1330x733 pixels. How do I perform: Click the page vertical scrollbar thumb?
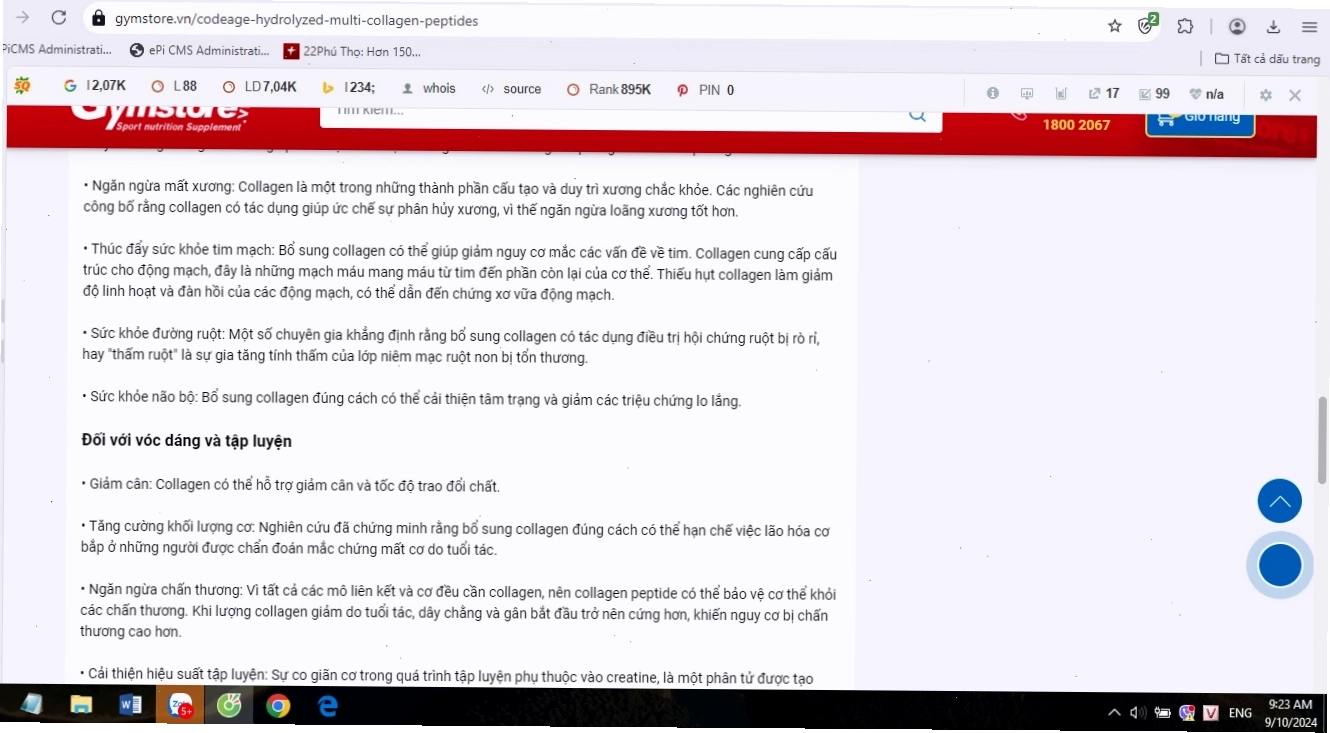tap(1322, 441)
